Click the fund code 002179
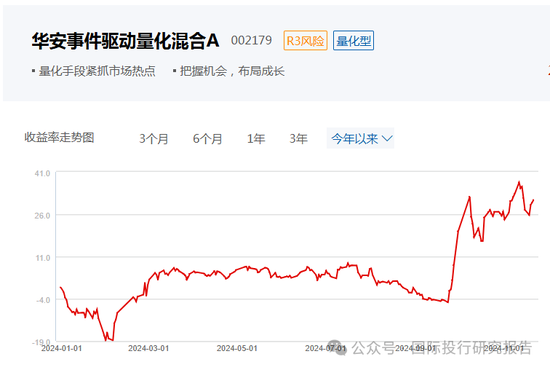This screenshot has width=550, height=370. click(x=251, y=40)
